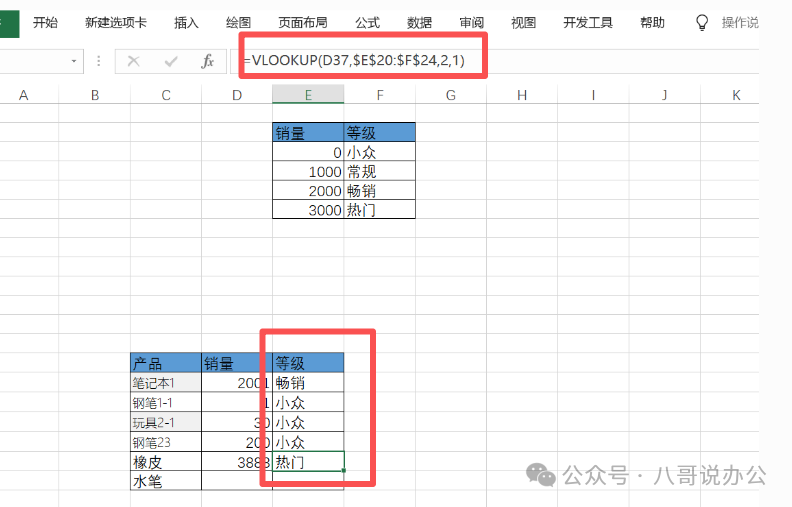The image size is (792, 507).
Task: Click the fill handle of the active cell
Action: [343, 470]
